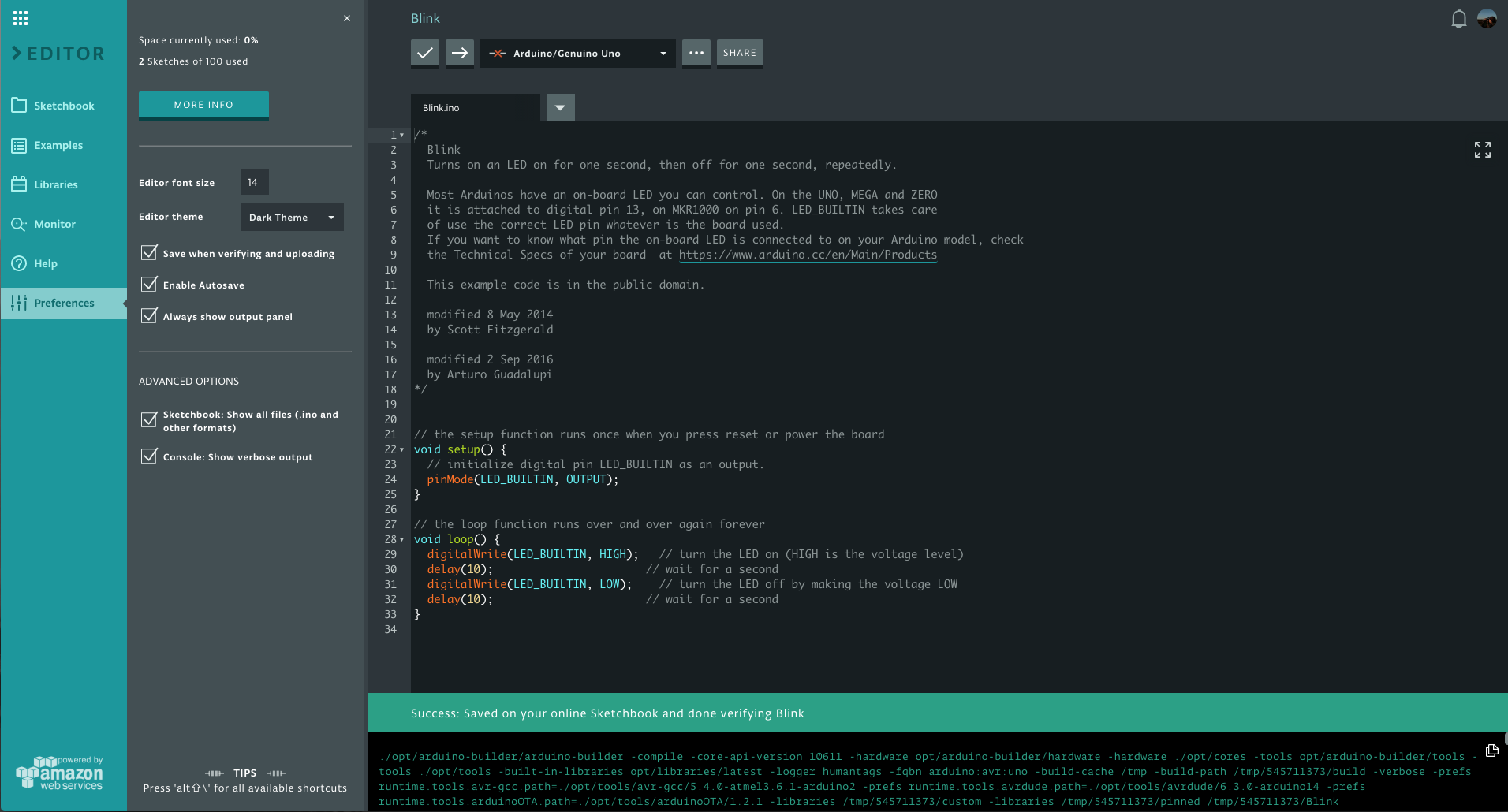The image size is (1508, 812).
Task: Click the Upload arrow button
Action: 459,53
